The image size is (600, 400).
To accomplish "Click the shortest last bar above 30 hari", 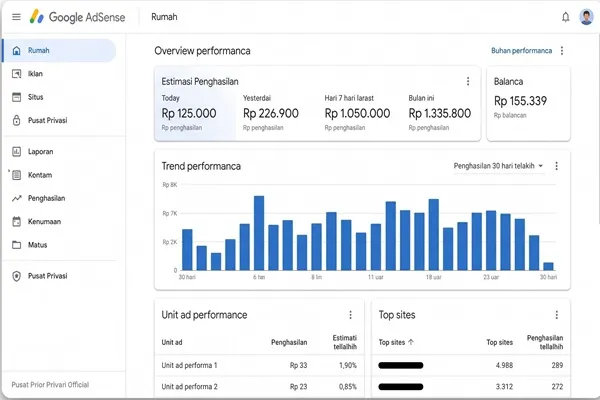I will [x=548, y=266].
